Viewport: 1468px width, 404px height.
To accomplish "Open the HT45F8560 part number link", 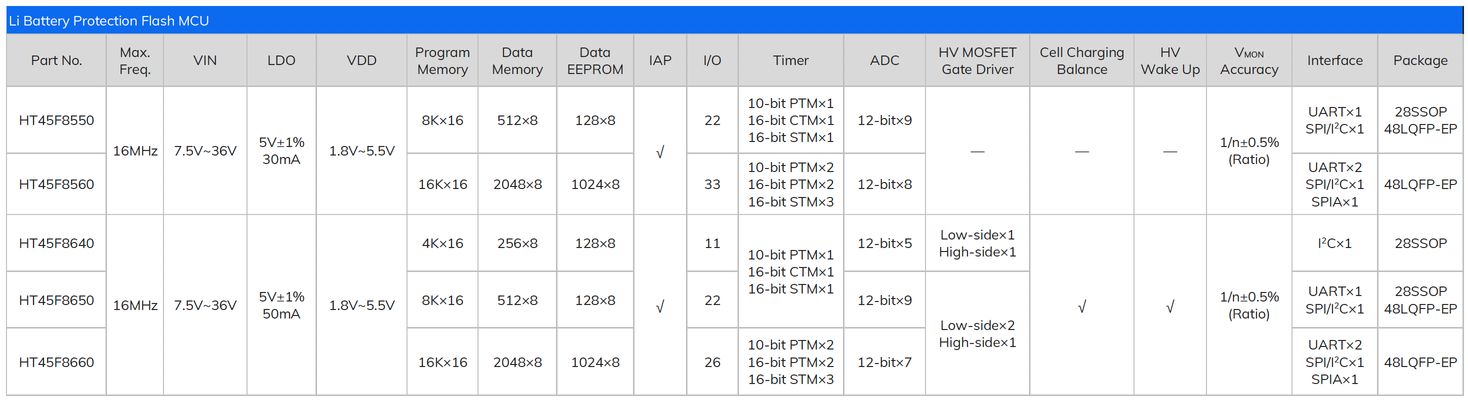I will coord(56,184).
